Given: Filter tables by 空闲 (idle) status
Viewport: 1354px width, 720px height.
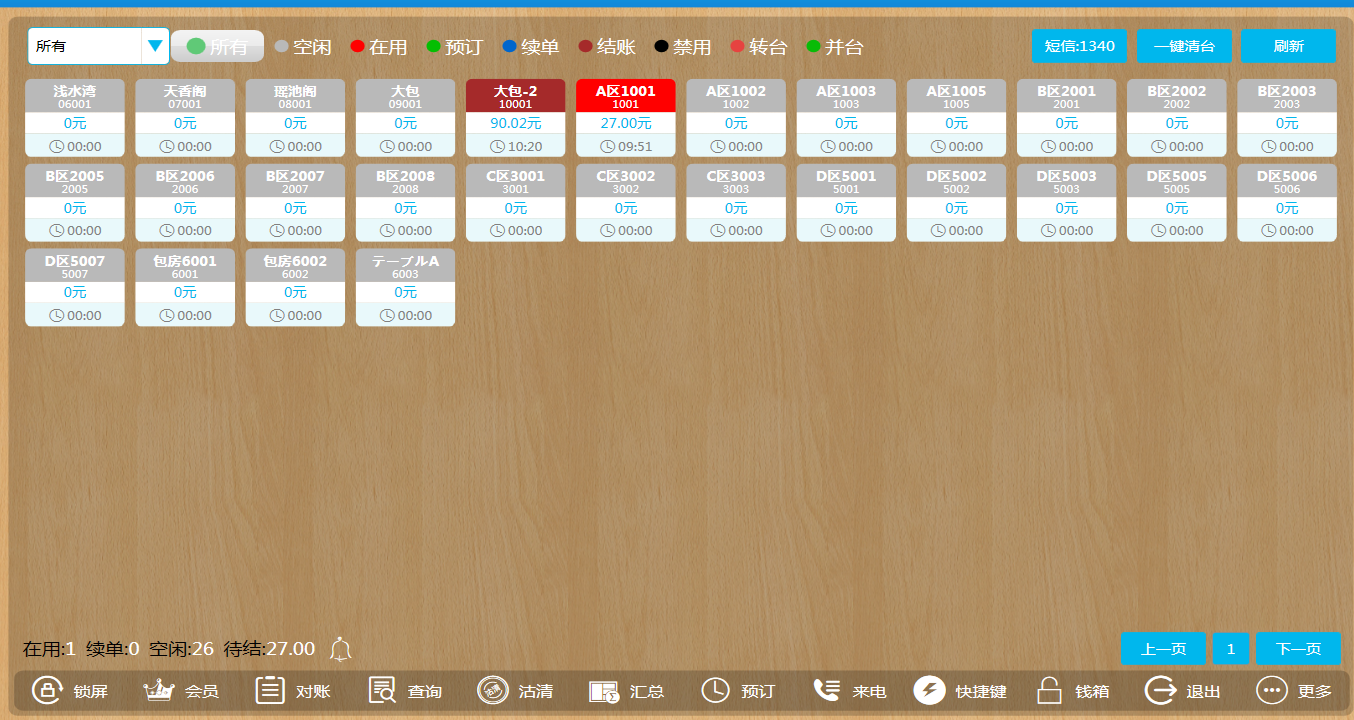Looking at the screenshot, I should click(303, 47).
